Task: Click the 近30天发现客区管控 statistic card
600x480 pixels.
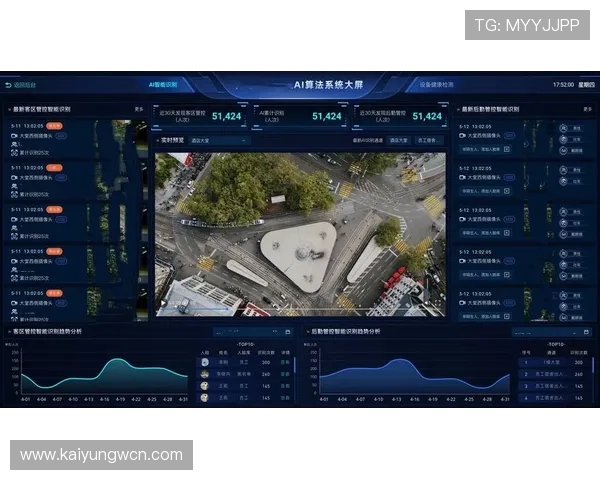Action: [x=200, y=116]
